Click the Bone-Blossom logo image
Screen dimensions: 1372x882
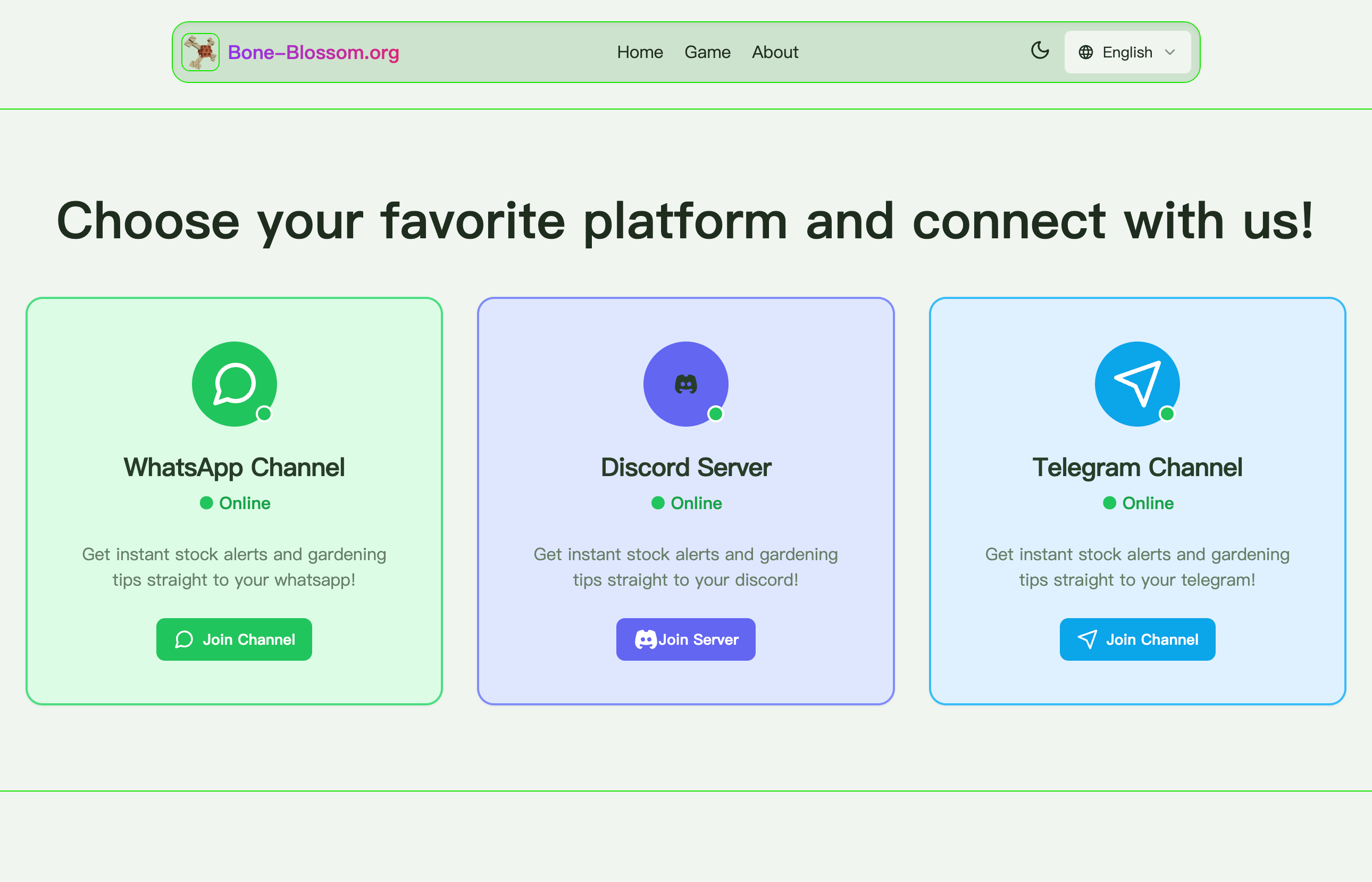click(200, 52)
